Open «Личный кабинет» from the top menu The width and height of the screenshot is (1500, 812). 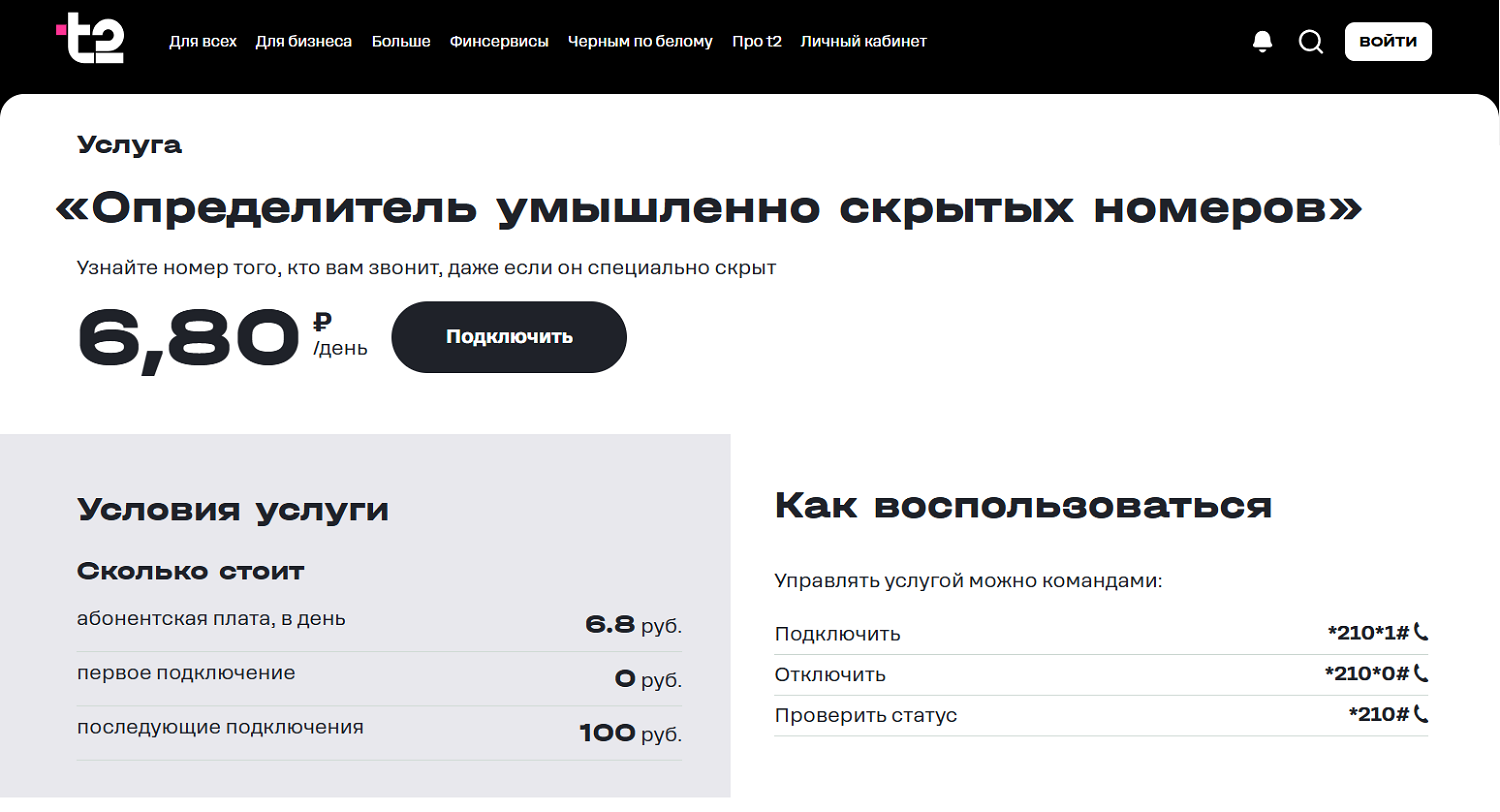tap(863, 42)
